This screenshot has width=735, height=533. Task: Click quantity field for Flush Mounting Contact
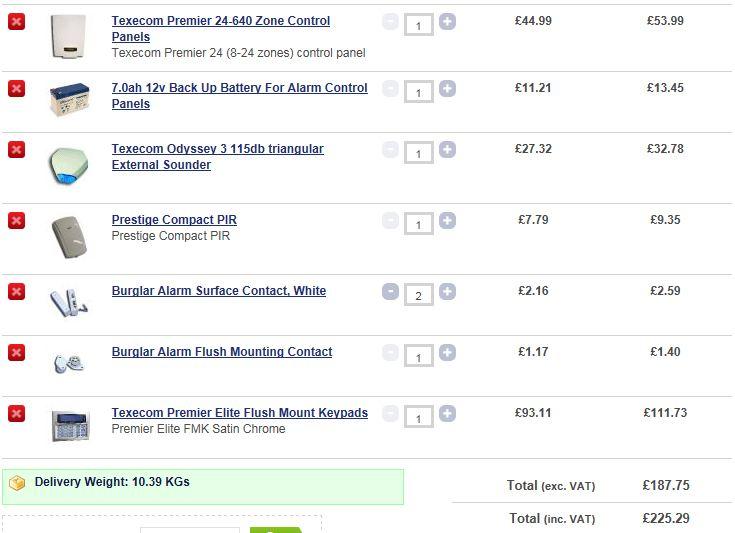[418, 356]
